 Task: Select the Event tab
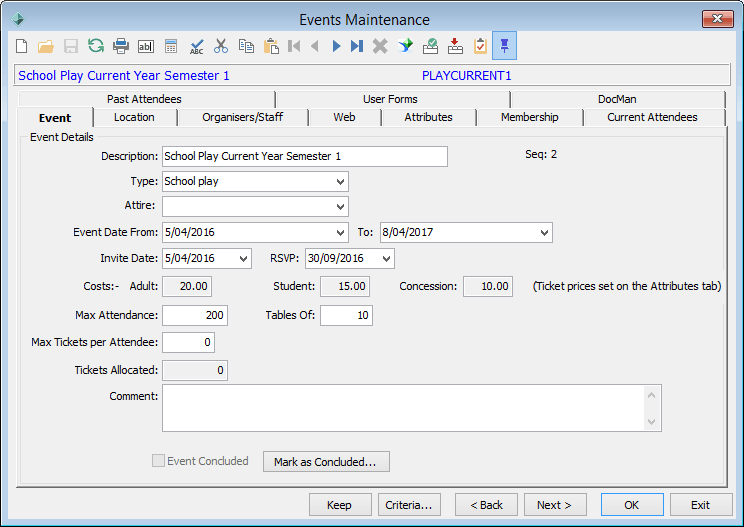55,118
